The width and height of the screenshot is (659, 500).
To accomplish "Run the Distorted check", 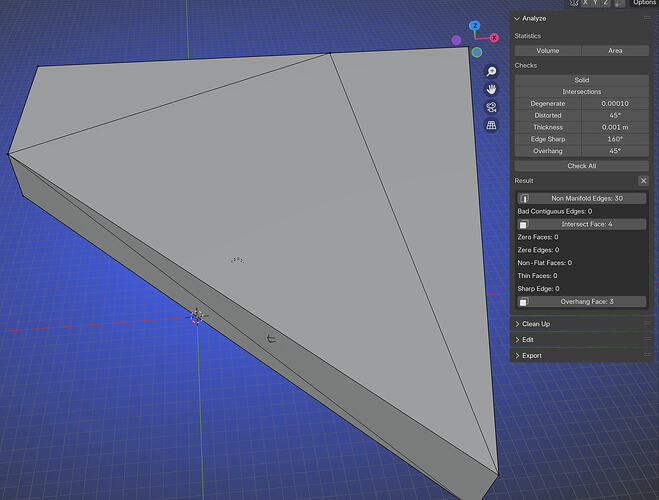I will pyautogui.click(x=548, y=115).
